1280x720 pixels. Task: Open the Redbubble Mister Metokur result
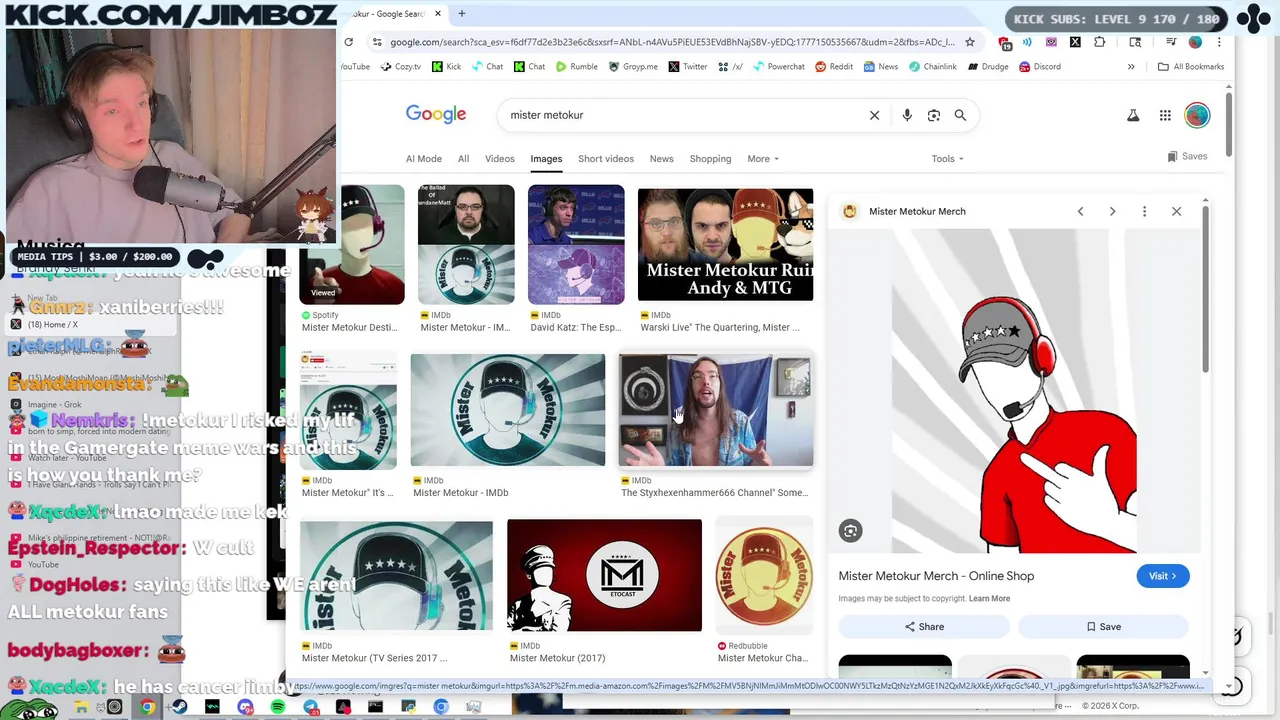[763, 575]
